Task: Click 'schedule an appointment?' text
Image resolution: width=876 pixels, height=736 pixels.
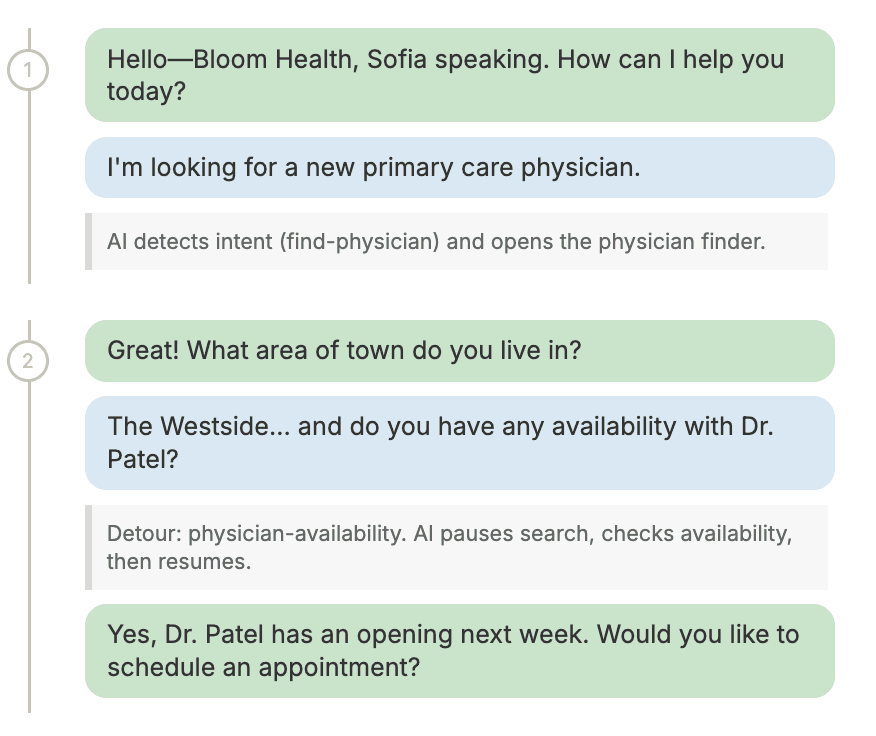Action: pos(263,667)
